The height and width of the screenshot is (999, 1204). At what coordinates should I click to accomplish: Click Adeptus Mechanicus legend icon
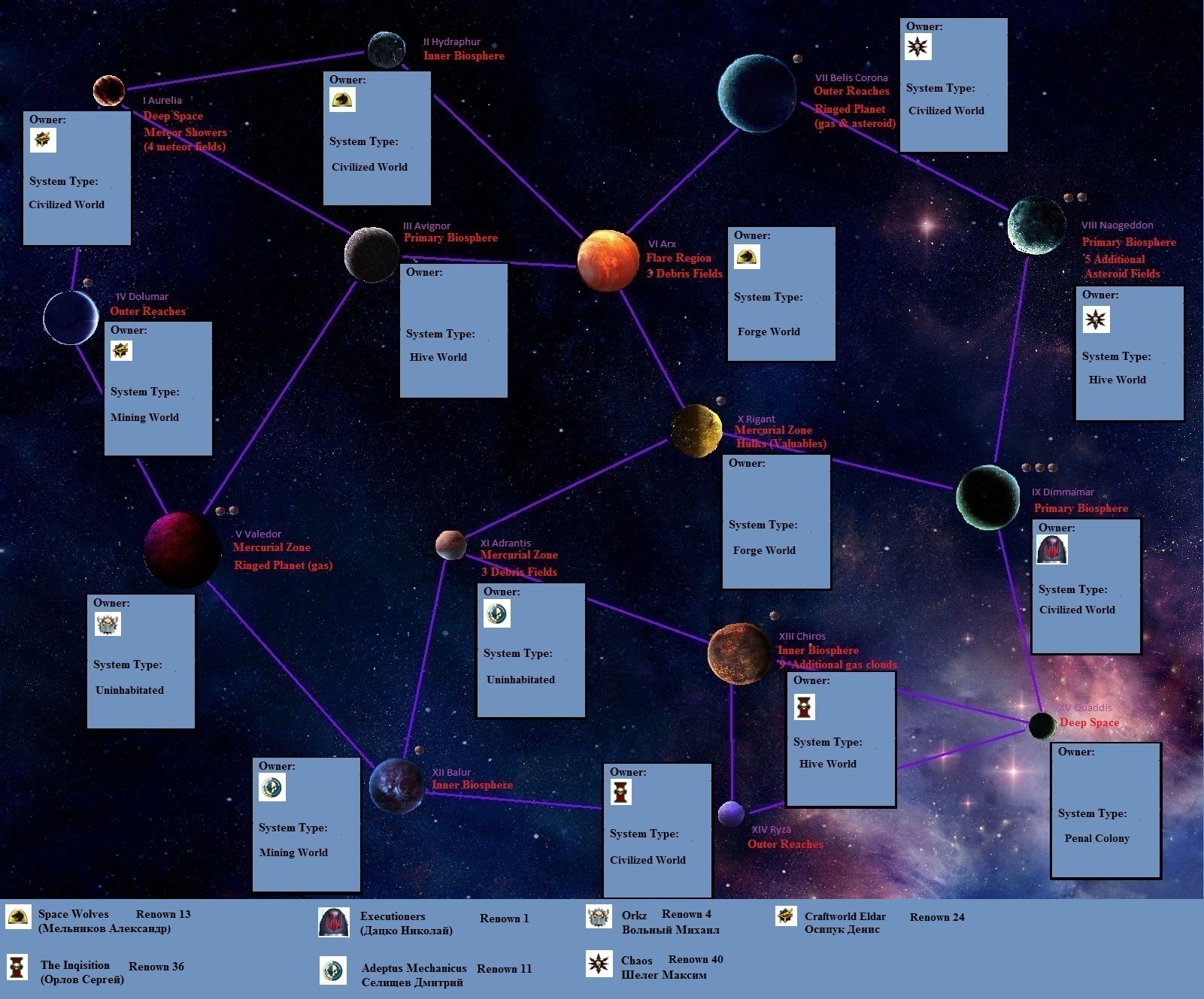pyautogui.click(x=333, y=970)
